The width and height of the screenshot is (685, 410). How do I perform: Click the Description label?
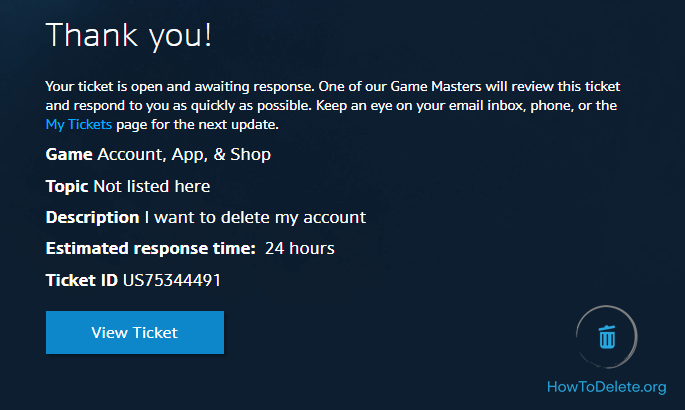(92, 217)
